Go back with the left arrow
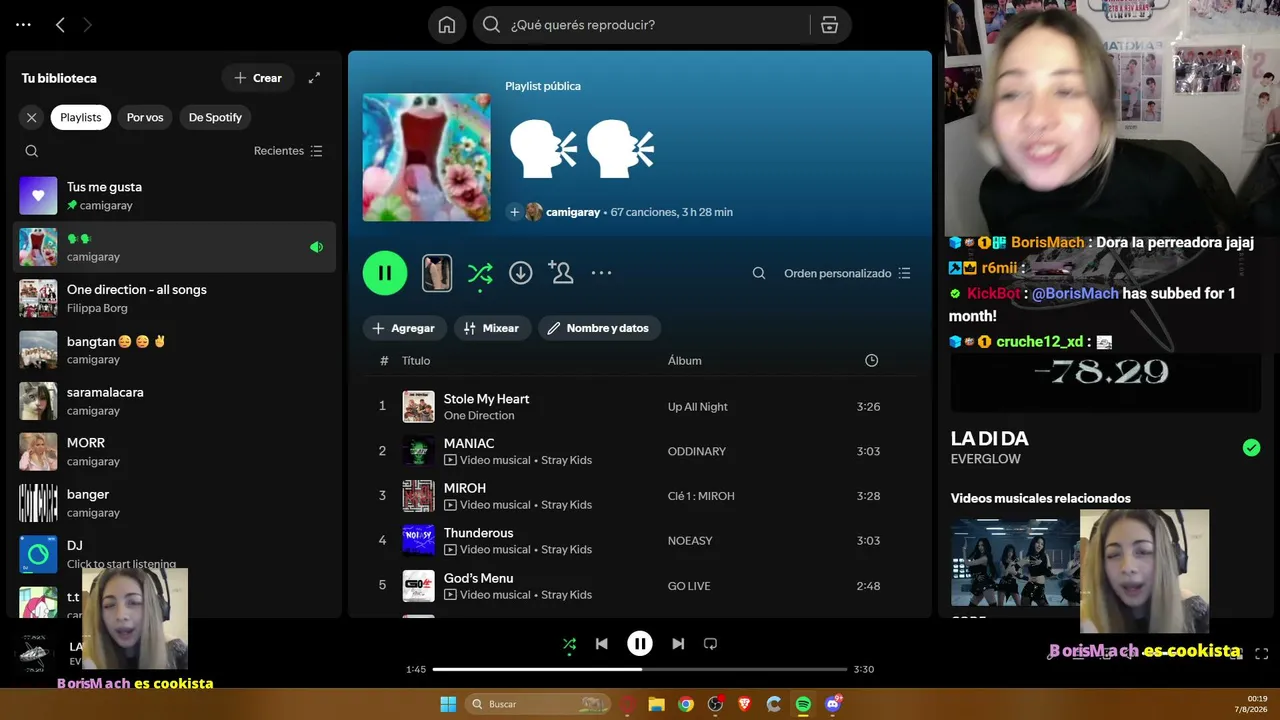The width and height of the screenshot is (1280, 720). 60,25
